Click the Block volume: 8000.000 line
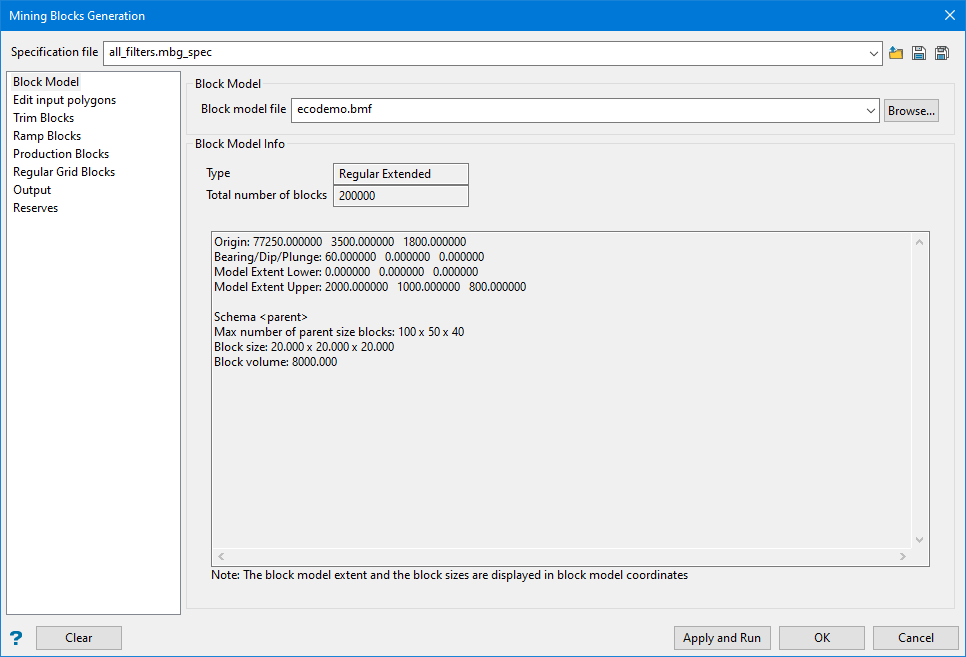966x657 pixels. tap(275, 362)
